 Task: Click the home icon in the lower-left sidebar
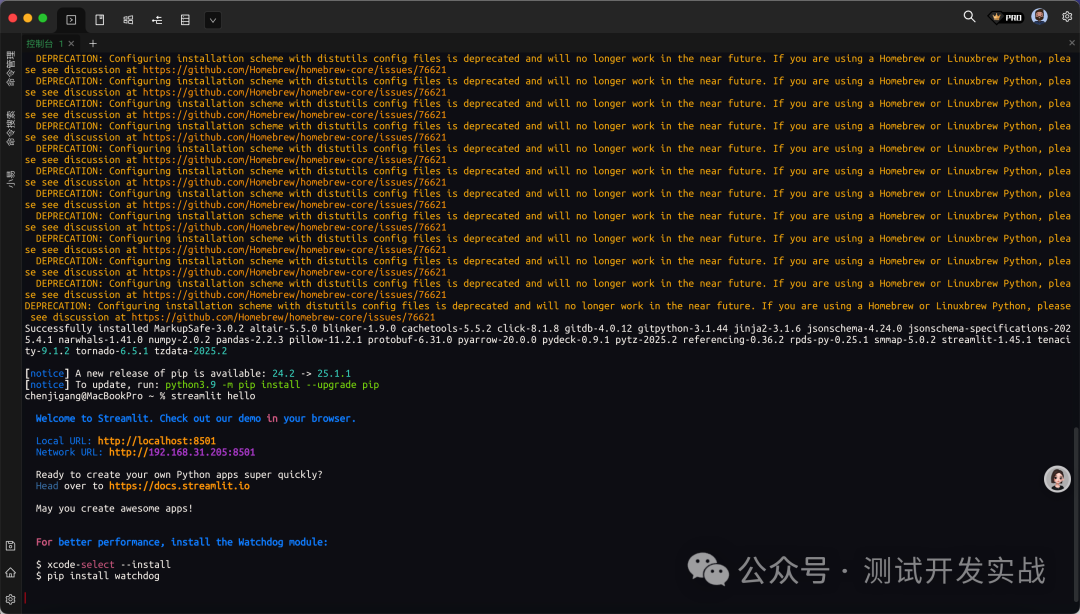pos(9,572)
